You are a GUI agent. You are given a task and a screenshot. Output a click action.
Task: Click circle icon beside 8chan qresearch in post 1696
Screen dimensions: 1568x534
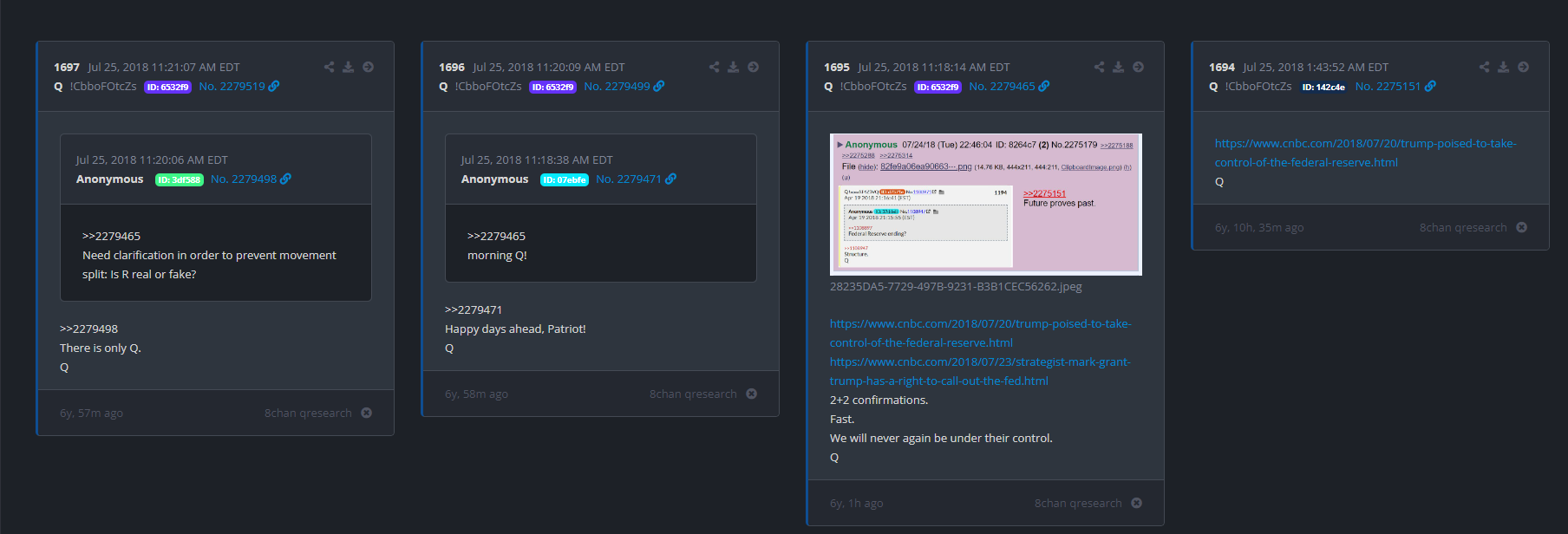tap(751, 394)
